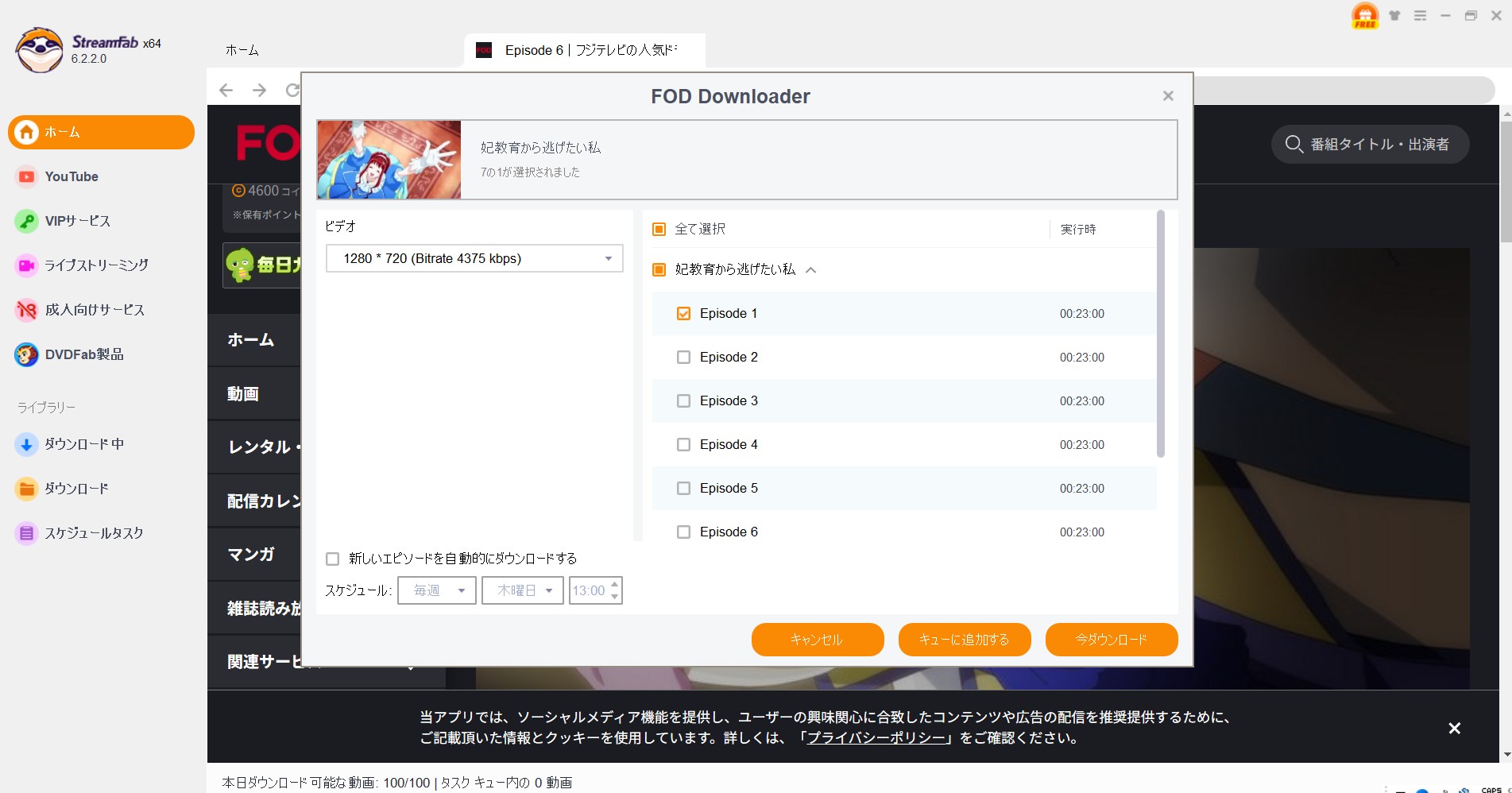Click the 番組タイトル・出演者 search field
The image size is (1512, 793).
(1370, 145)
